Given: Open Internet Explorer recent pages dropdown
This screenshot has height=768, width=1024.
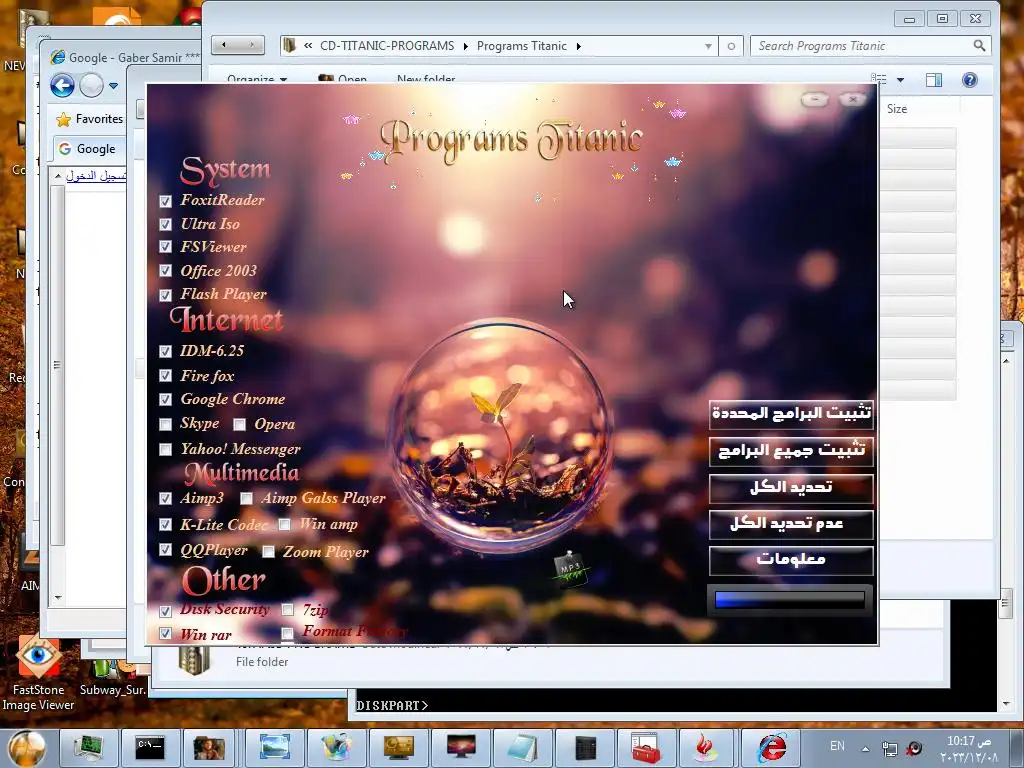Looking at the screenshot, I should pyautogui.click(x=114, y=86).
